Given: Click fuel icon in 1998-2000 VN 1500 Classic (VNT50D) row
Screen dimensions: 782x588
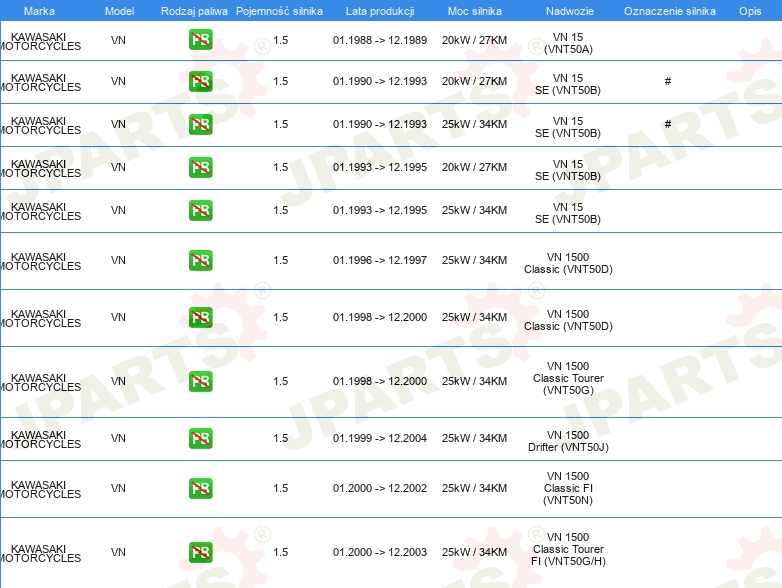Looking at the screenshot, I should [x=200, y=317].
